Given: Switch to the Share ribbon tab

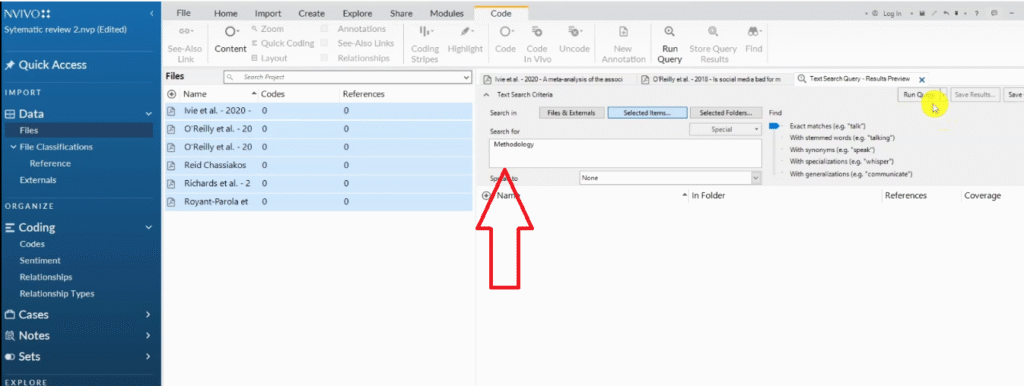Looking at the screenshot, I should coord(401,13).
